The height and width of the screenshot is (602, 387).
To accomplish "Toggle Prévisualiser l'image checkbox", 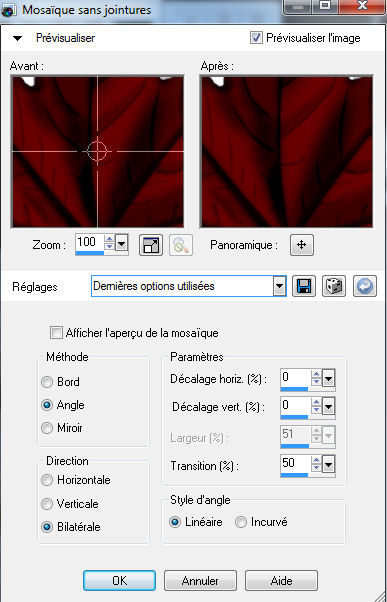I will [x=256, y=38].
